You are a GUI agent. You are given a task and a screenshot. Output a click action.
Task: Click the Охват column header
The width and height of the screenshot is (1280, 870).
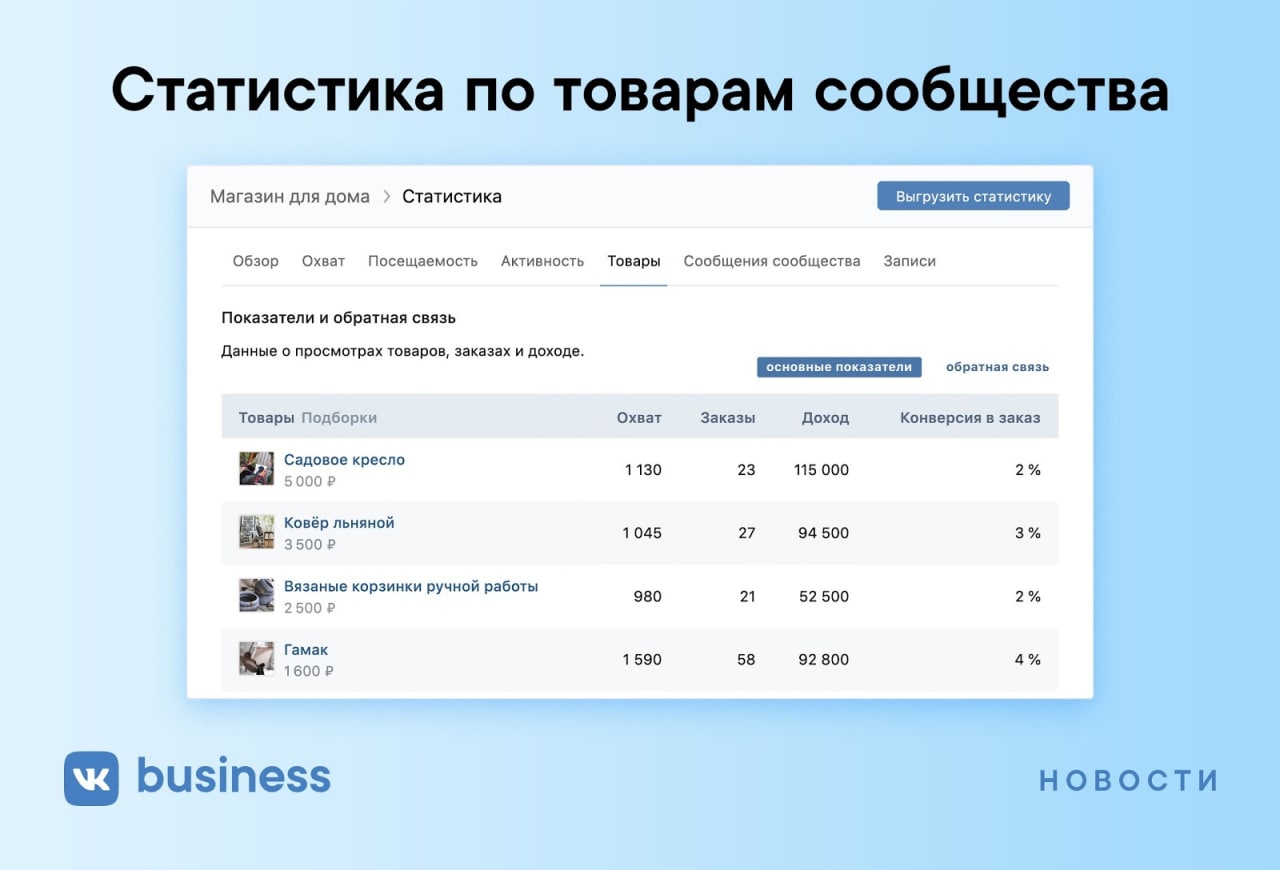click(639, 418)
